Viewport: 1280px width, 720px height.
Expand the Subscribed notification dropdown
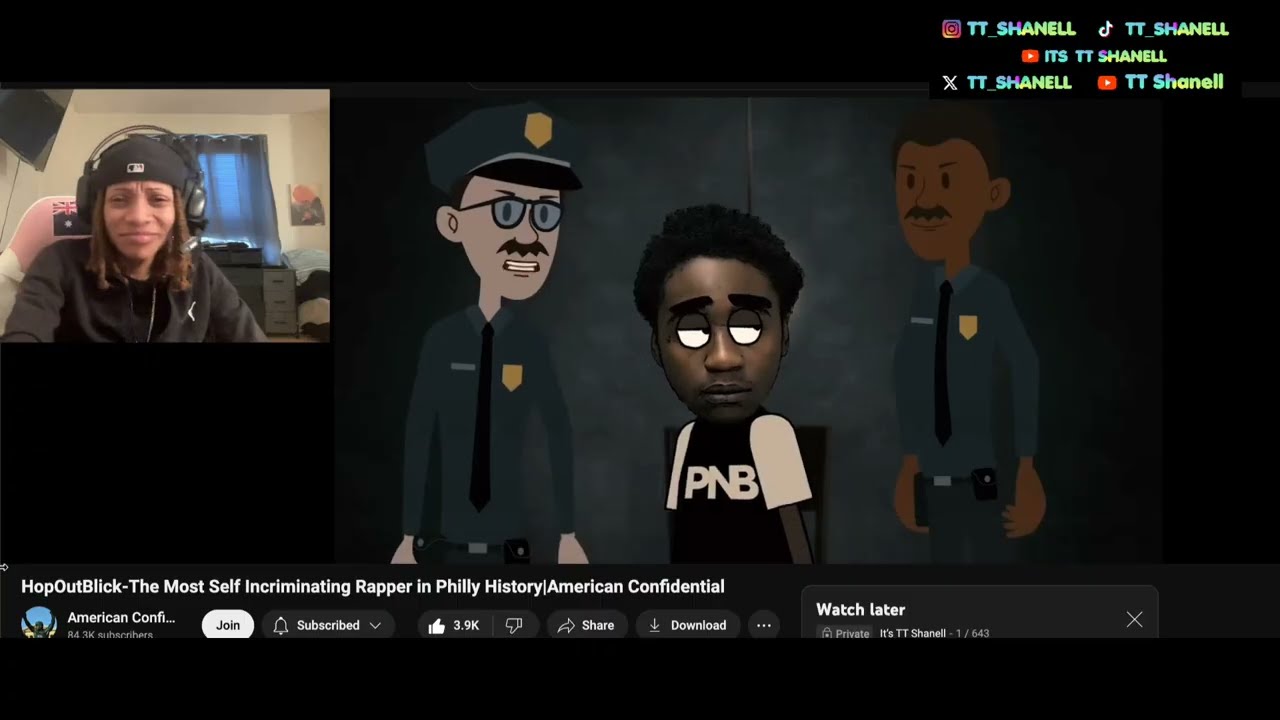click(x=327, y=625)
